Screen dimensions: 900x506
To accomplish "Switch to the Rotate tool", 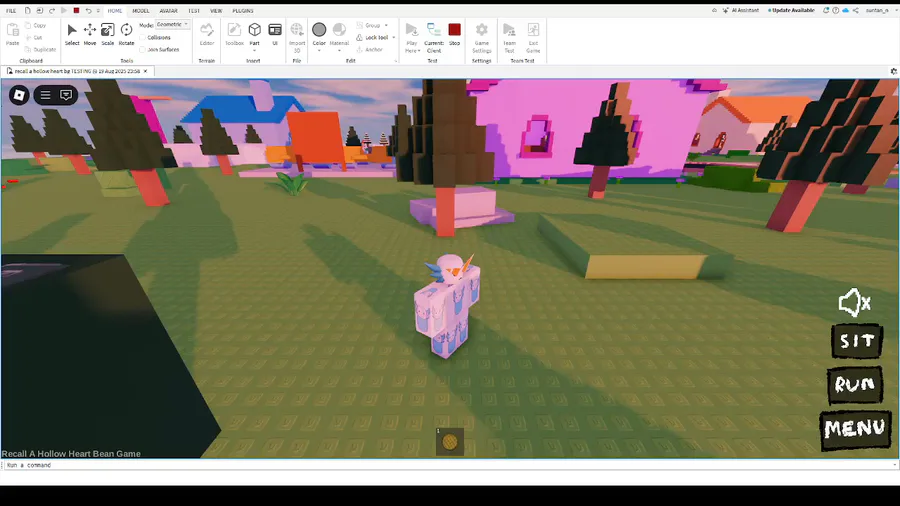I will coord(126,34).
